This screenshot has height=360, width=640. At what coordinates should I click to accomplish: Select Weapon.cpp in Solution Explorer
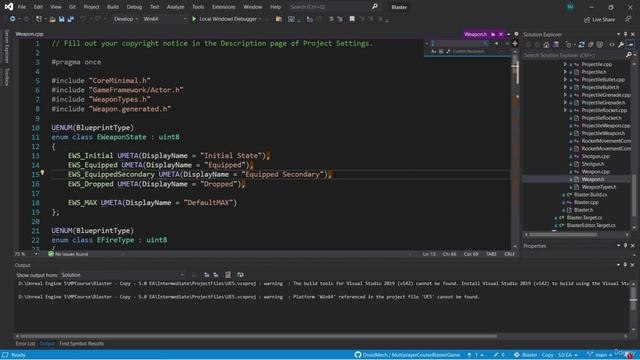coord(596,171)
